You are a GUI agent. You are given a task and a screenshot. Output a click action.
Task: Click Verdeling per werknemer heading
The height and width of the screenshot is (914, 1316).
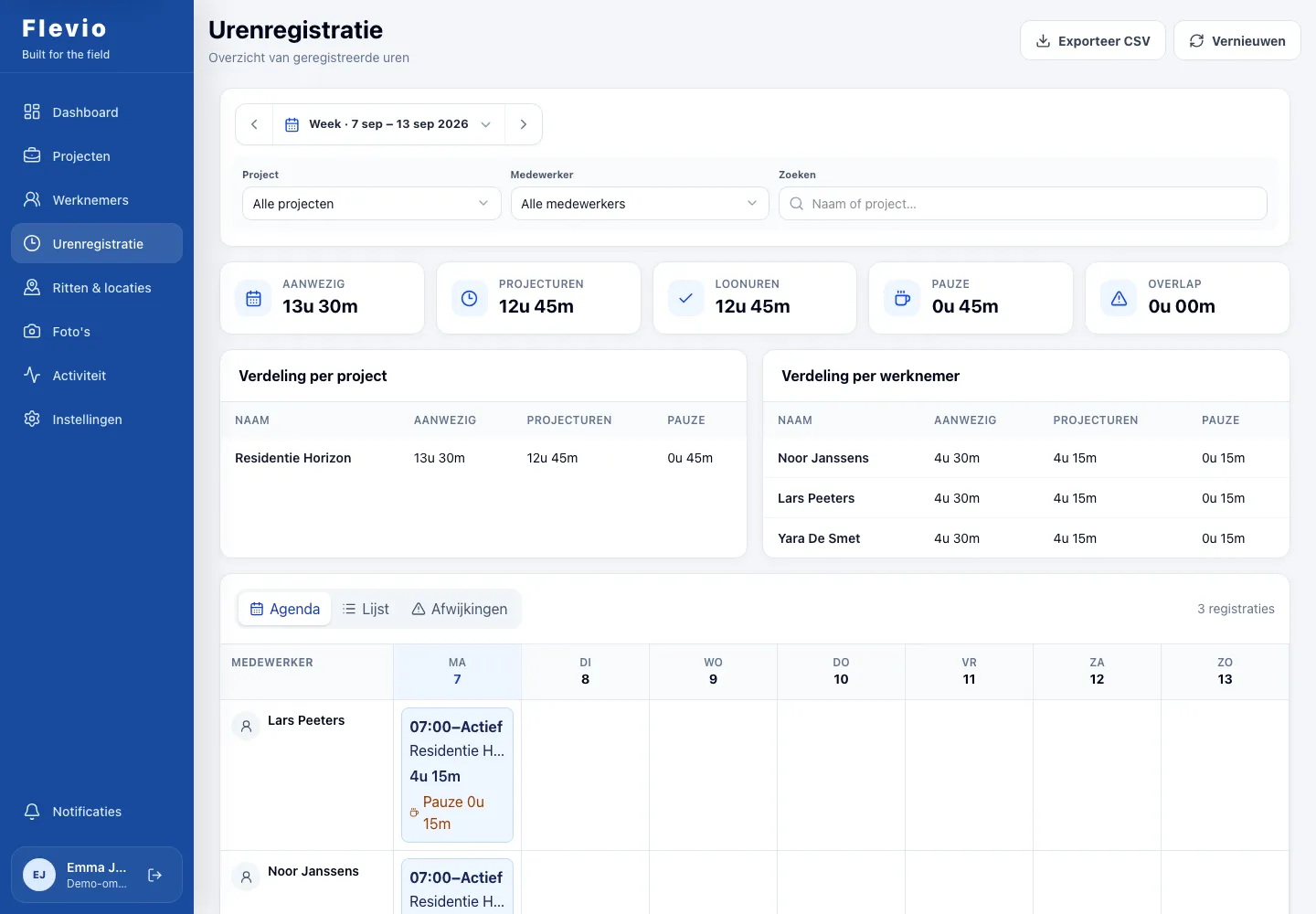pyautogui.click(x=870, y=376)
